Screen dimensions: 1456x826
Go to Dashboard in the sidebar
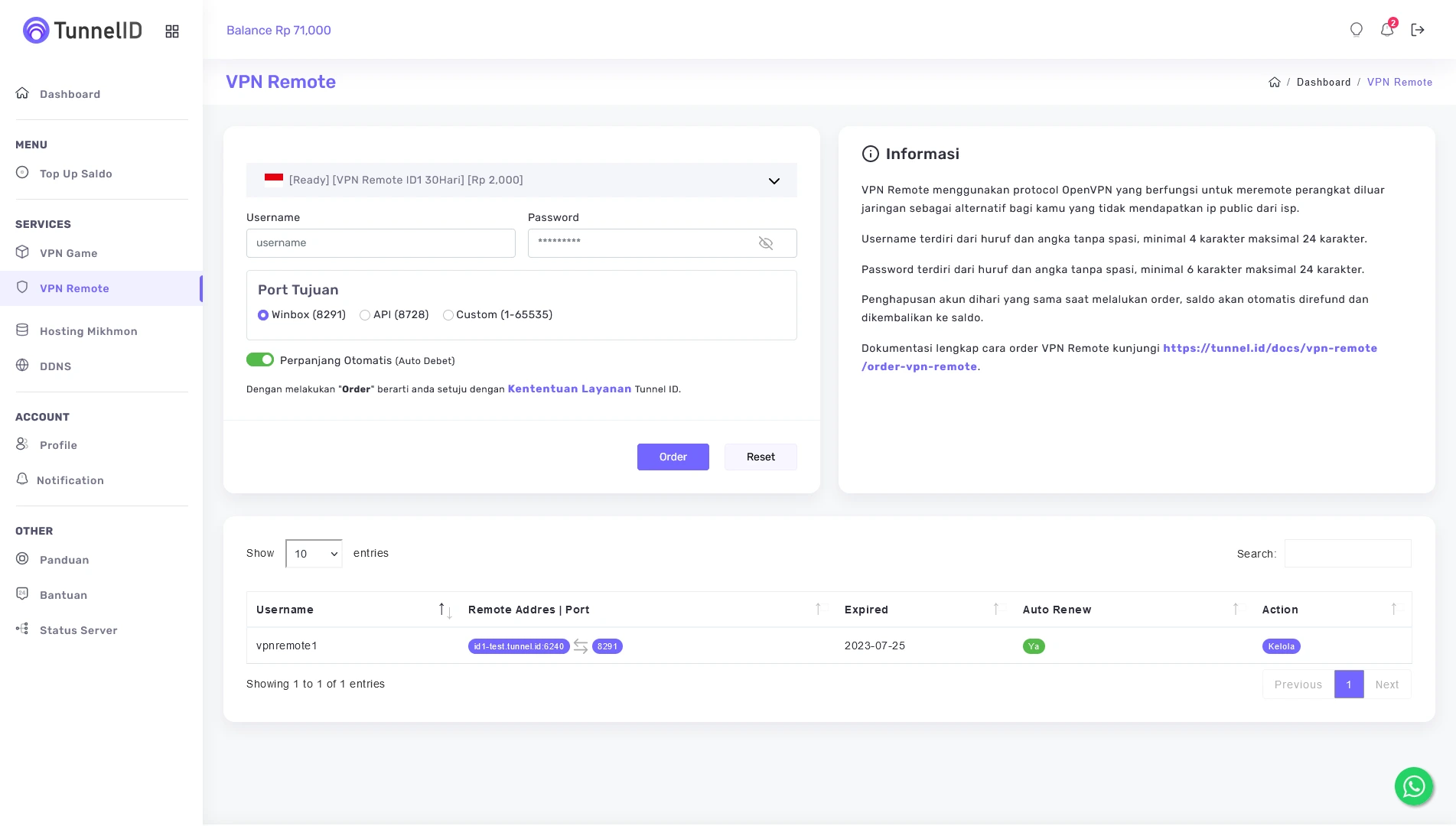click(70, 94)
